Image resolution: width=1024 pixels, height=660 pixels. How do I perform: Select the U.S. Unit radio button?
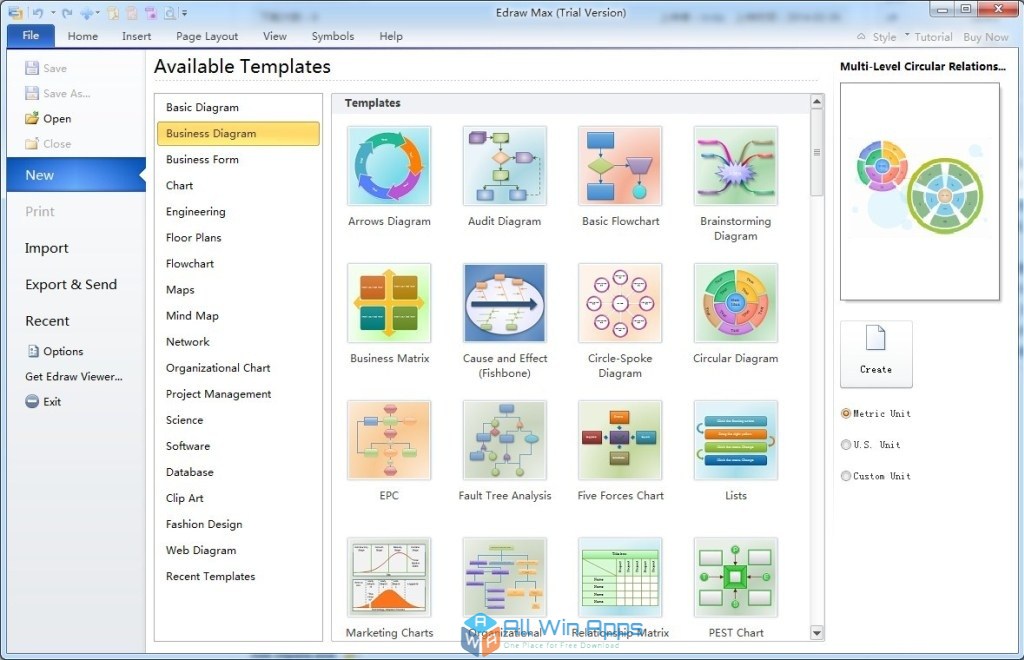(x=846, y=445)
